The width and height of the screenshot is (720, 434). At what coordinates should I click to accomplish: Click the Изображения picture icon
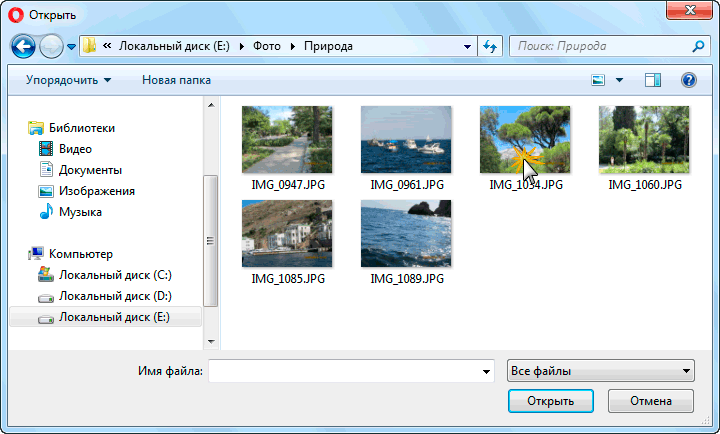[46, 191]
